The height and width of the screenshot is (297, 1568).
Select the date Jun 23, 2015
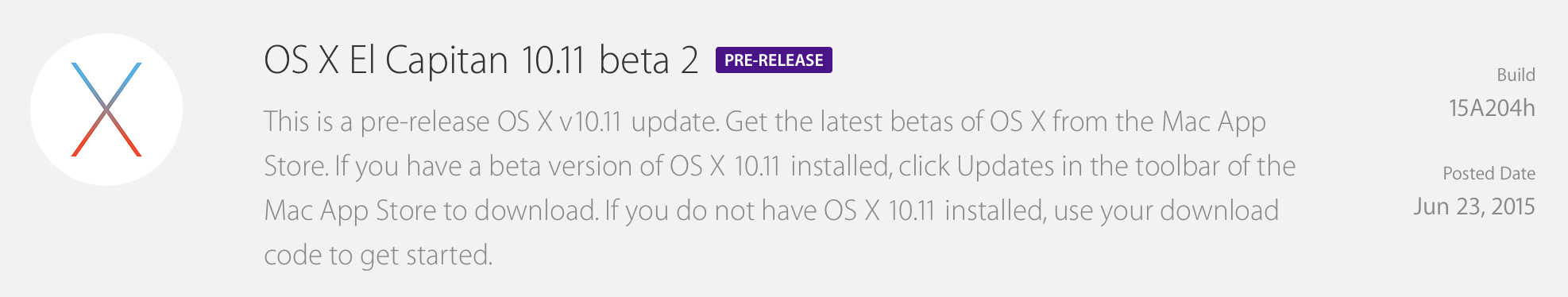(1474, 206)
